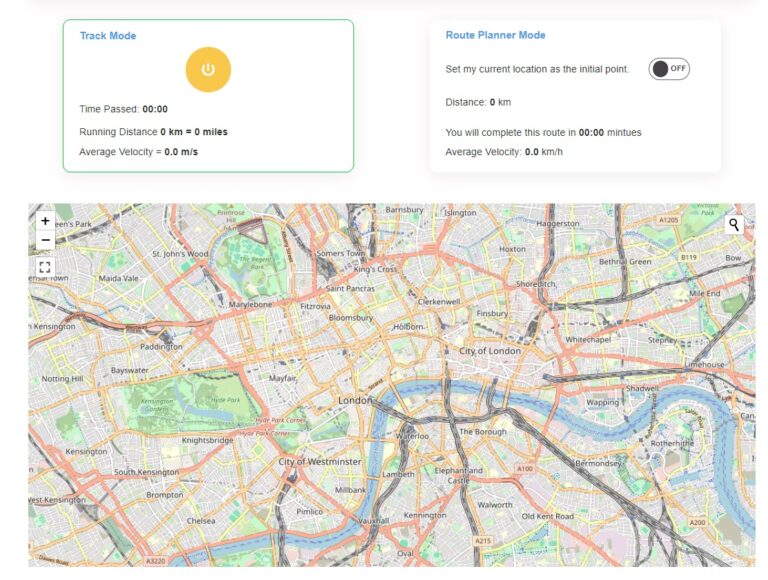Pick the Waterloo location on the map

point(412,436)
